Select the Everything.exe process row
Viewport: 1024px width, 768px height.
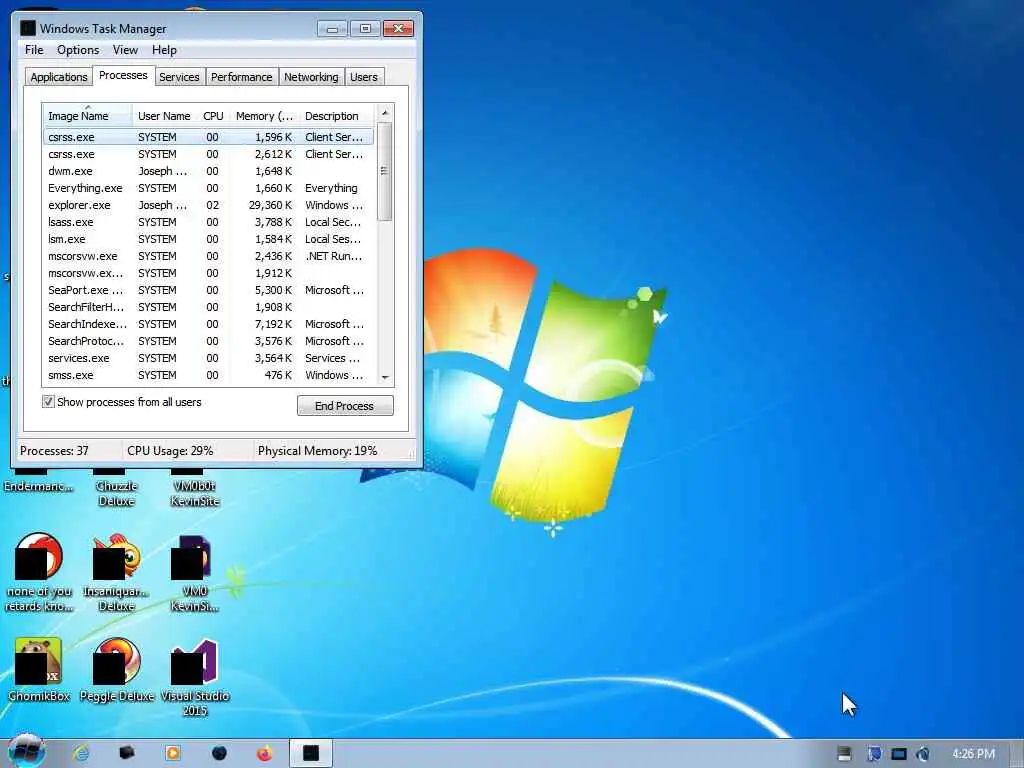(x=208, y=188)
